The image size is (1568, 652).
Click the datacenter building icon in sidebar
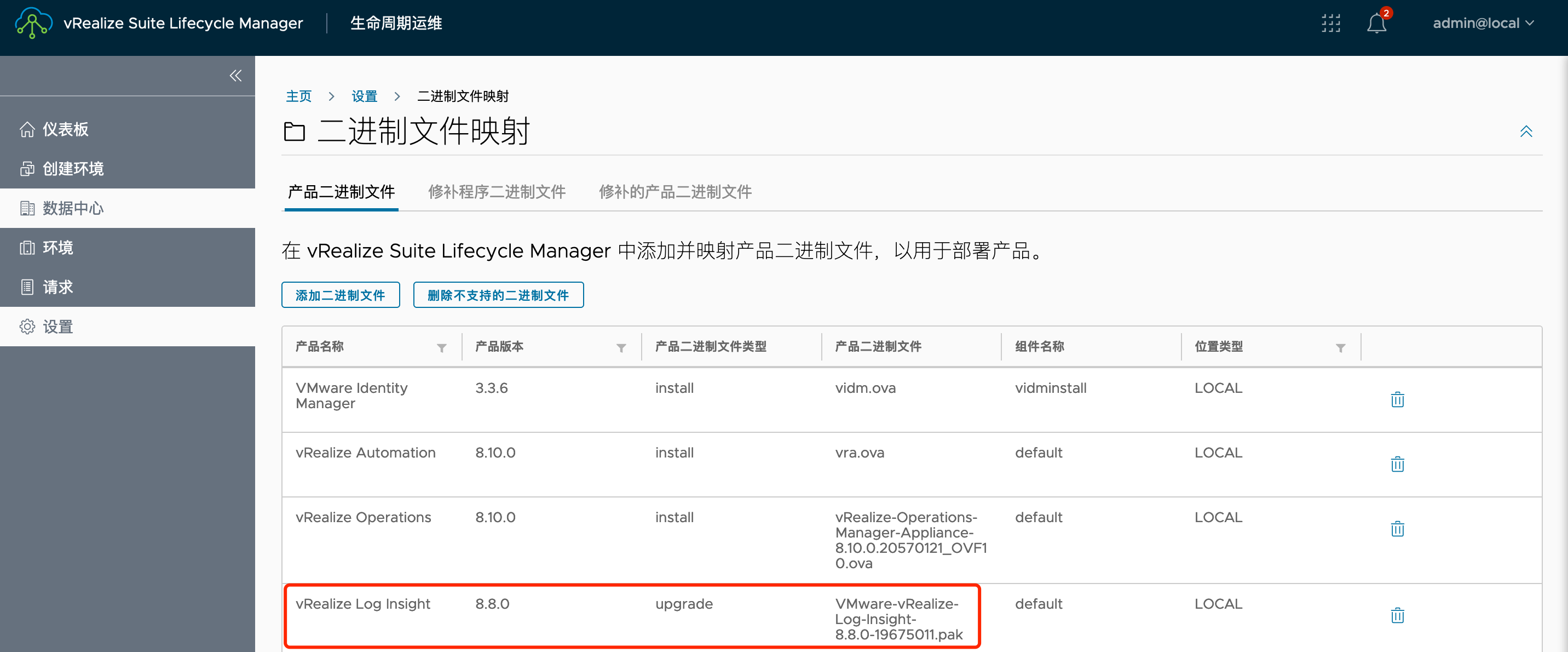coord(27,208)
